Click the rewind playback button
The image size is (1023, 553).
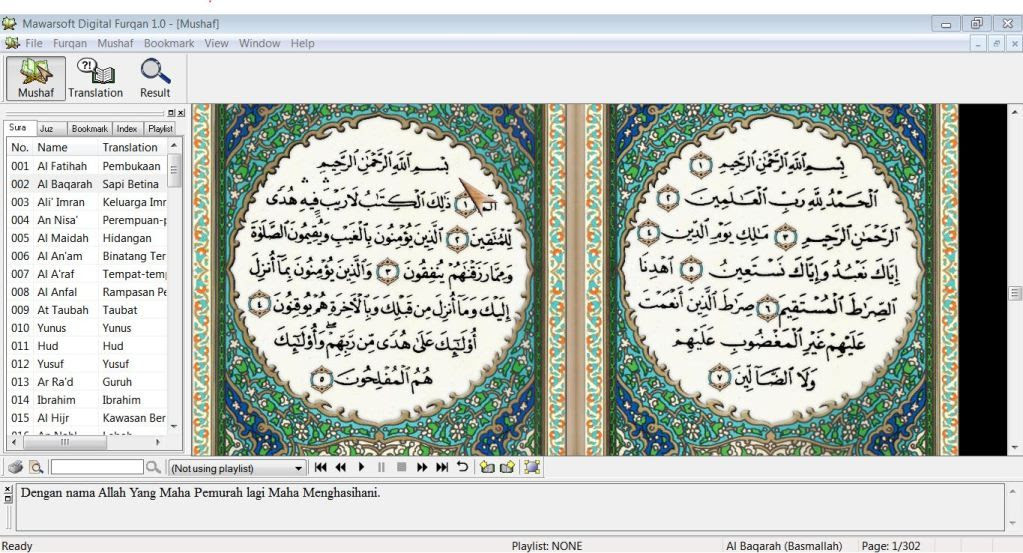click(x=341, y=467)
